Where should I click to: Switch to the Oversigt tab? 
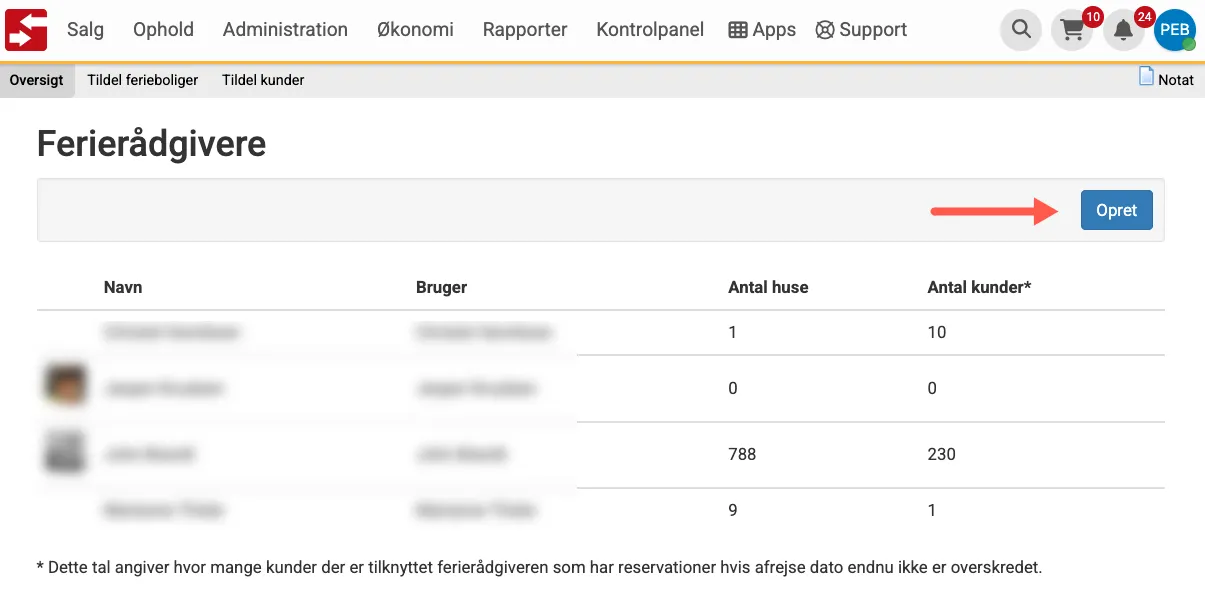(36, 80)
